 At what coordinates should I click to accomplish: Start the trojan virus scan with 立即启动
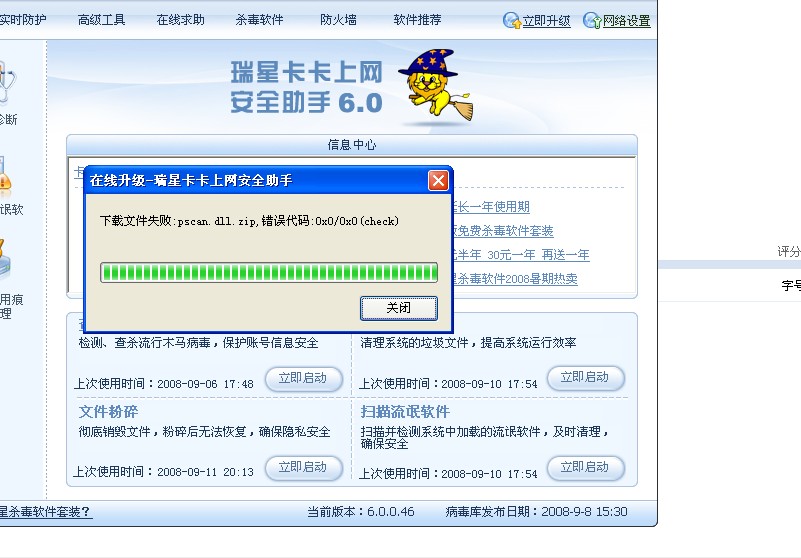pos(303,379)
